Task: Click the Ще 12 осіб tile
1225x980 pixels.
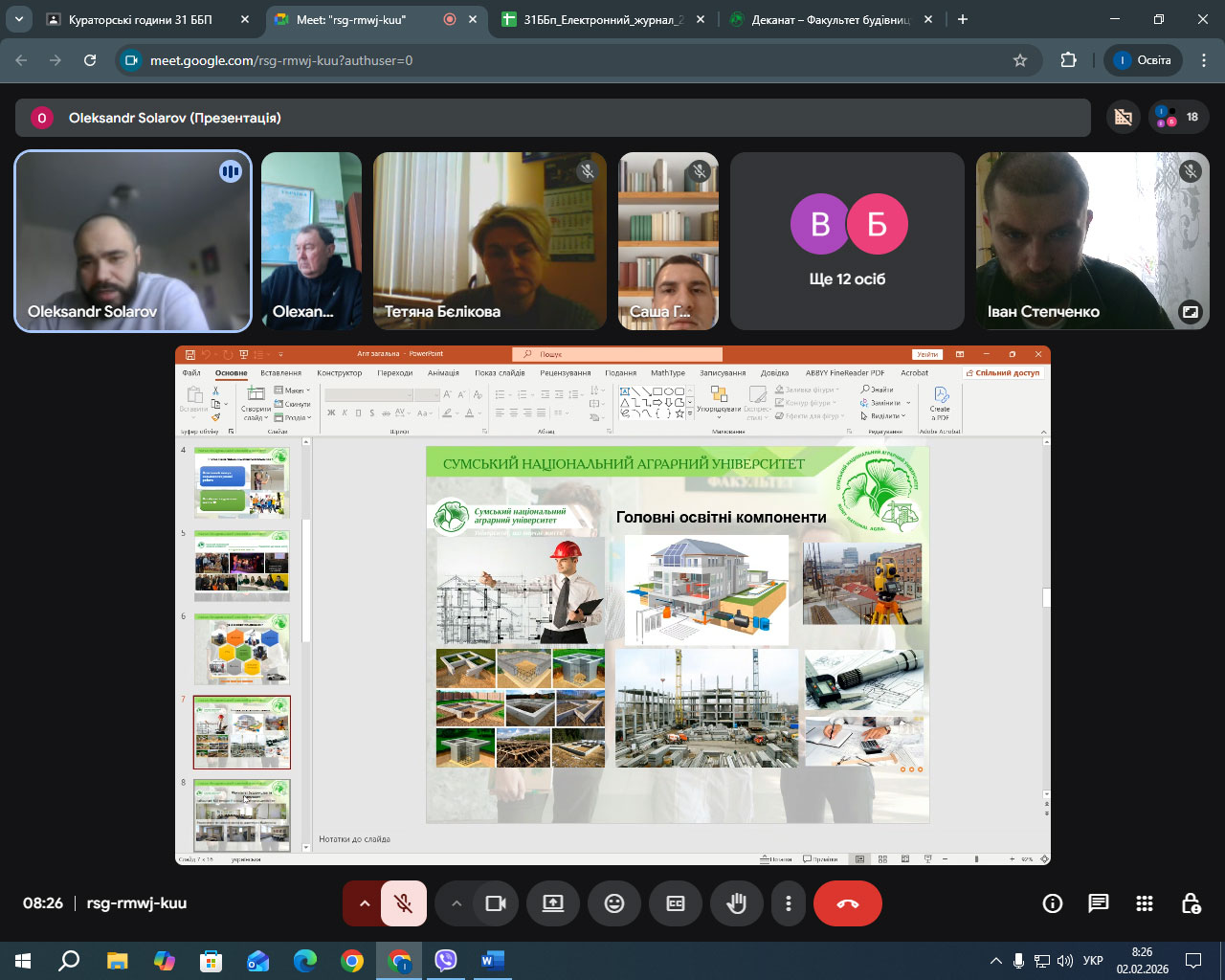Action: click(x=847, y=241)
